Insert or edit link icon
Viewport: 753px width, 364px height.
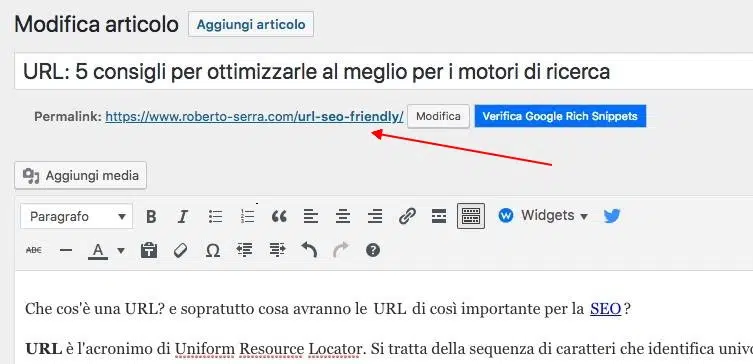tap(407, 217)
